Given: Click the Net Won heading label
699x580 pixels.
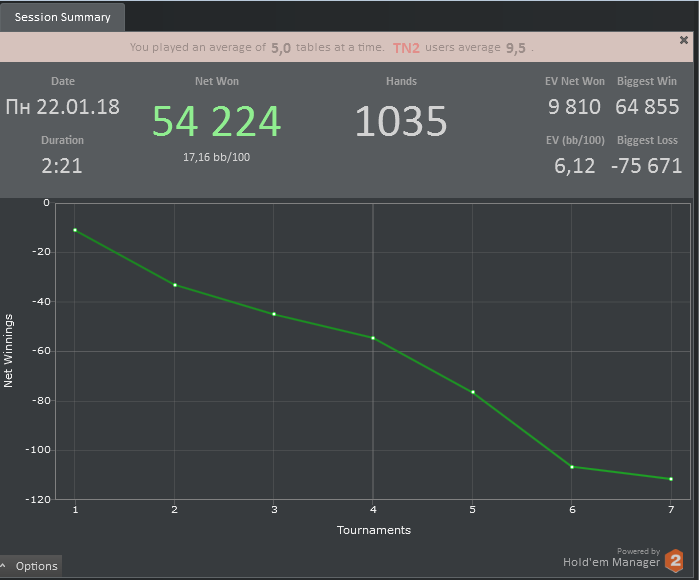Looking at the screenshot, I should [217, 81].
